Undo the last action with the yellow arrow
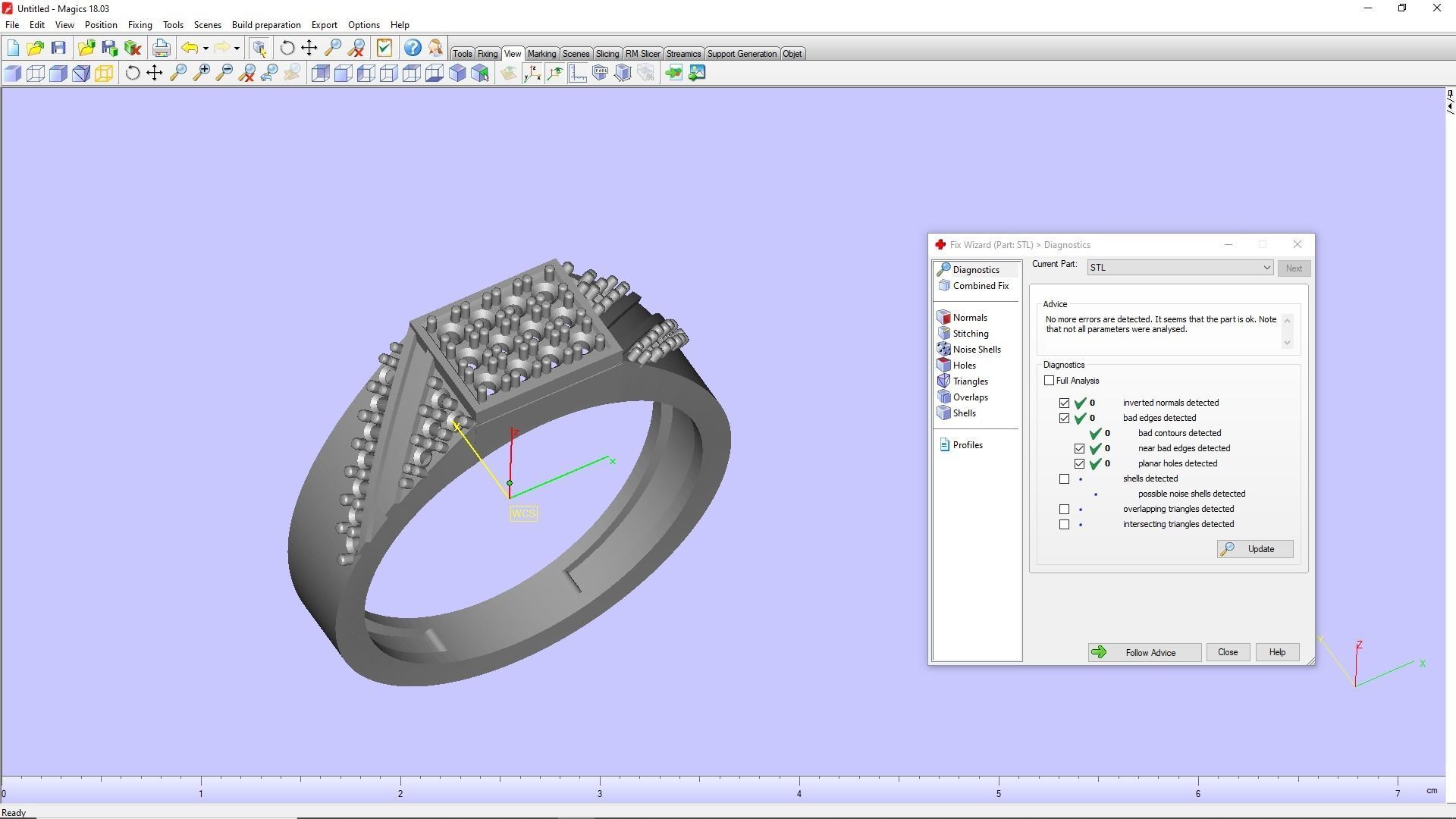This screenshot has height=819, width=1456. (190, 49)
